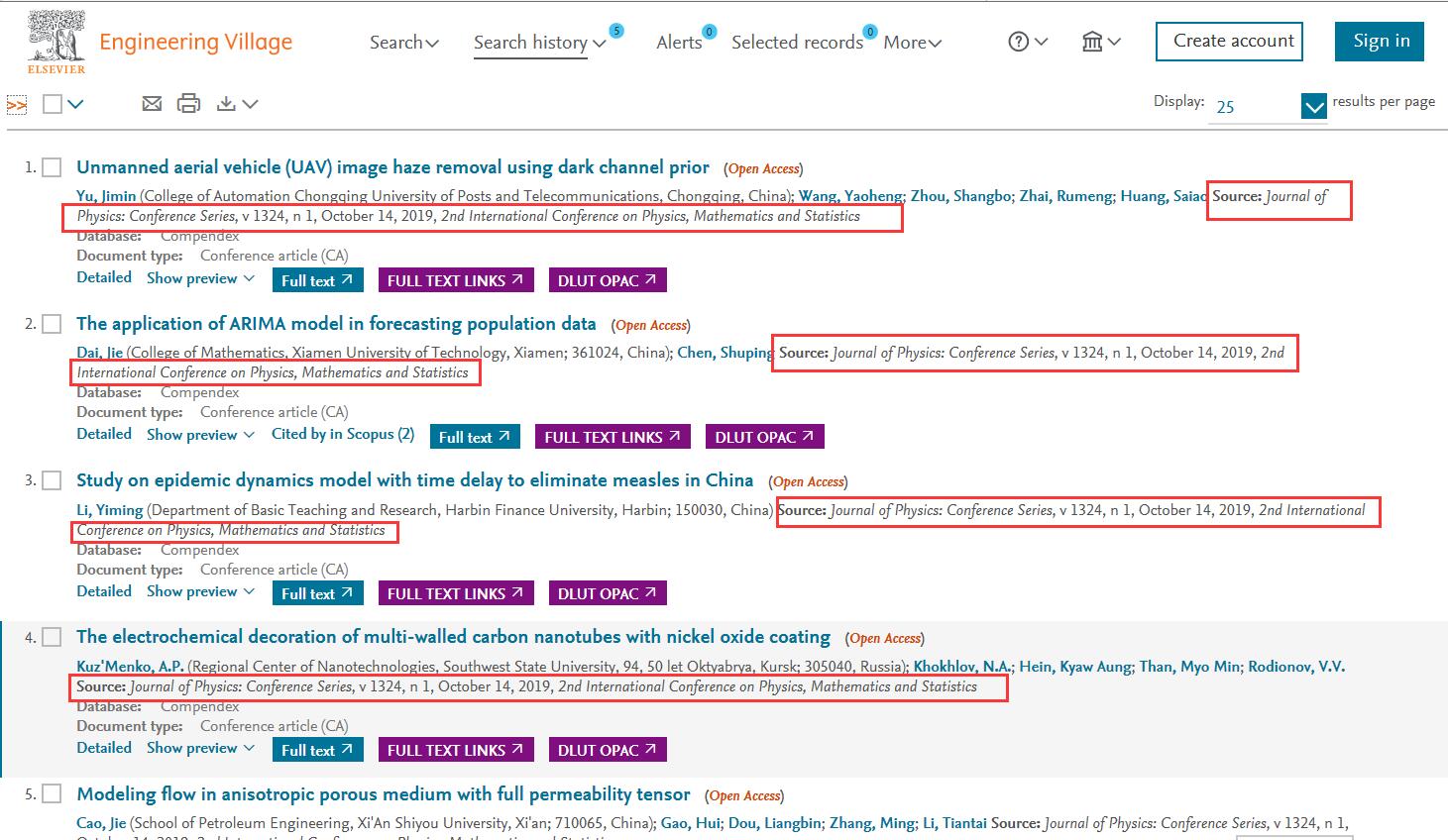
Task: Open the Search menu
Action: pyautogui.click(x=403, y=43)
